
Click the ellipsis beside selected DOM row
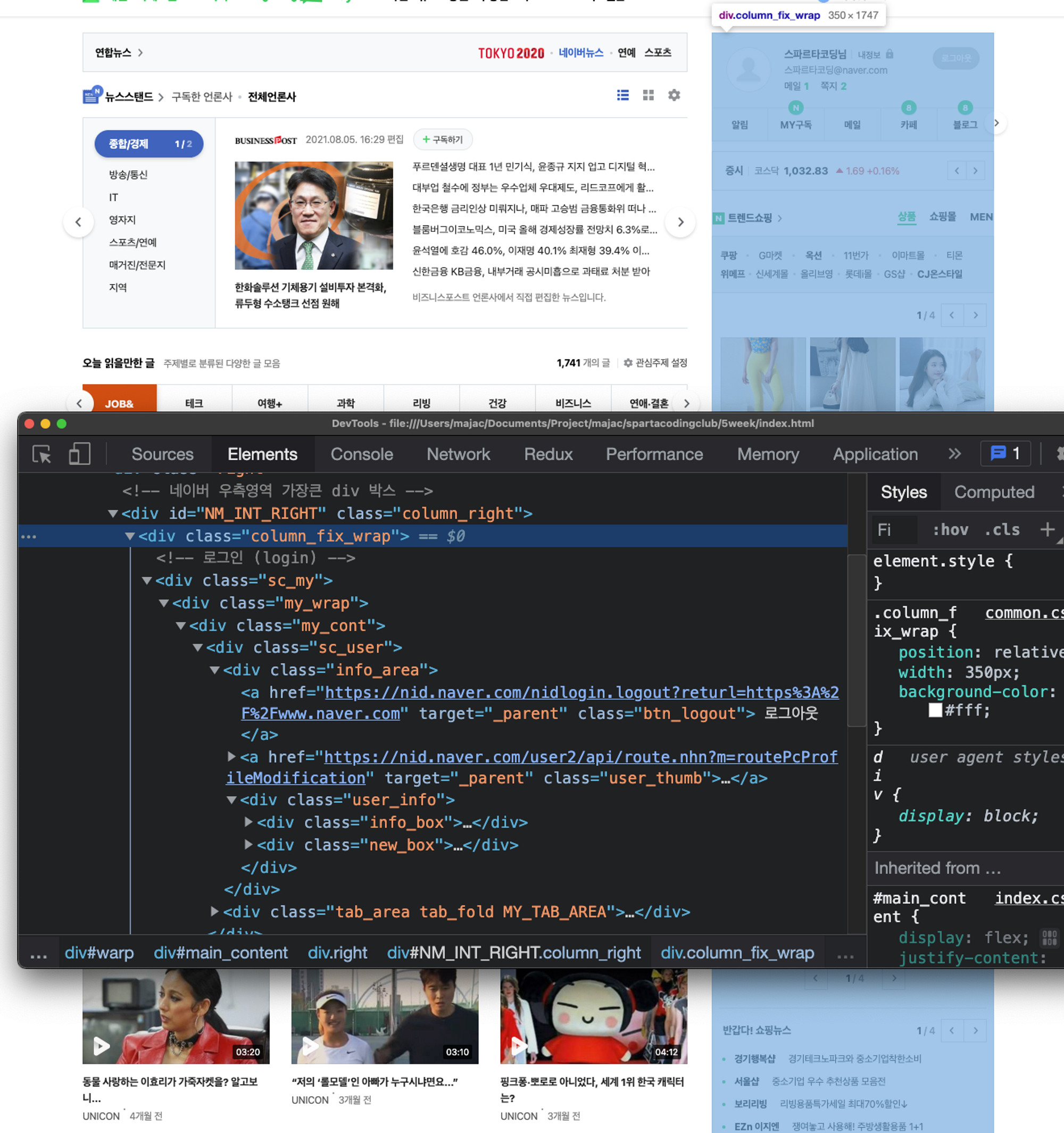(x=29, y=536)
